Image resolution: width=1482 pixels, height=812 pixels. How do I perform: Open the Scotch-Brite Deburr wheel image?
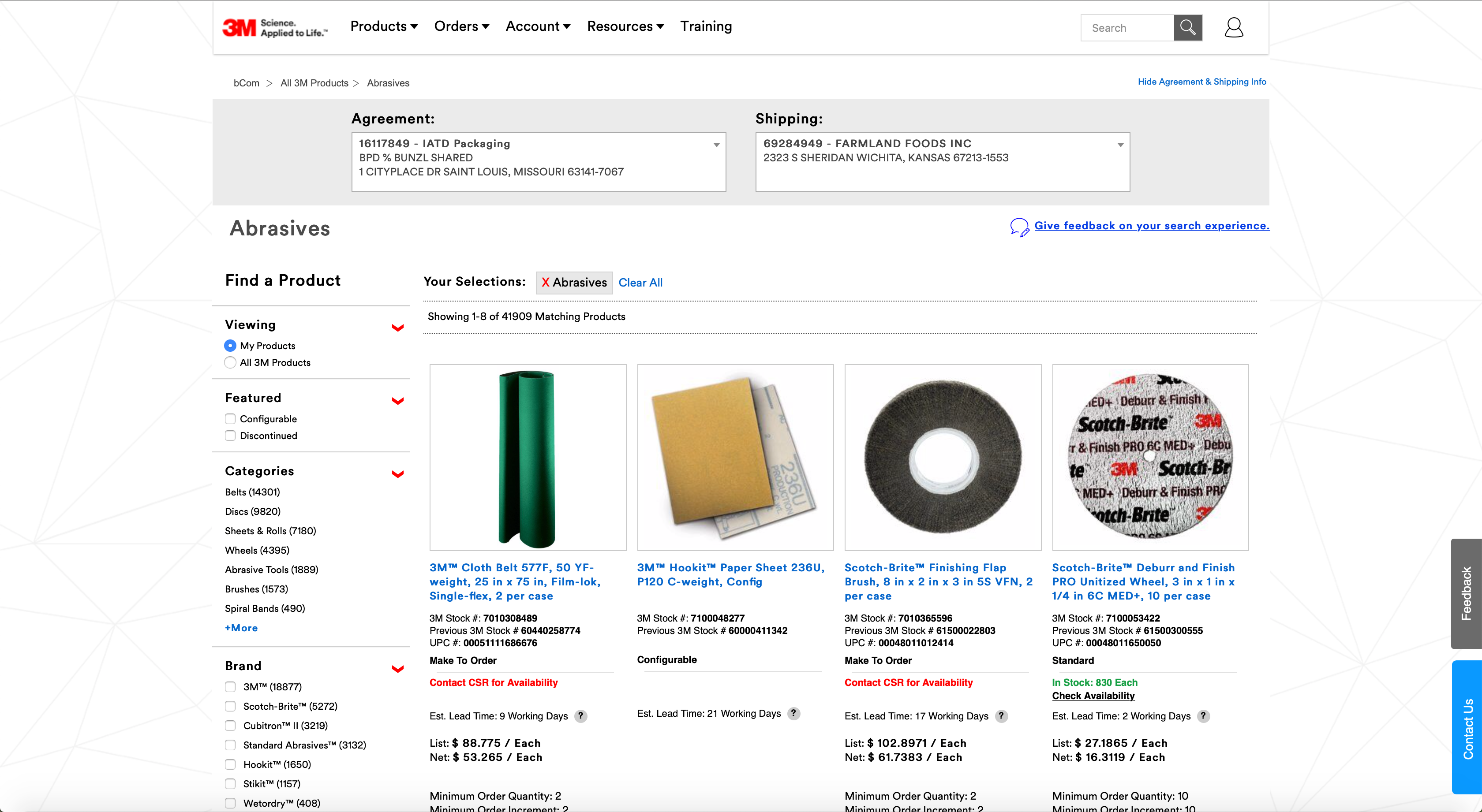(x=1150, y=457)
